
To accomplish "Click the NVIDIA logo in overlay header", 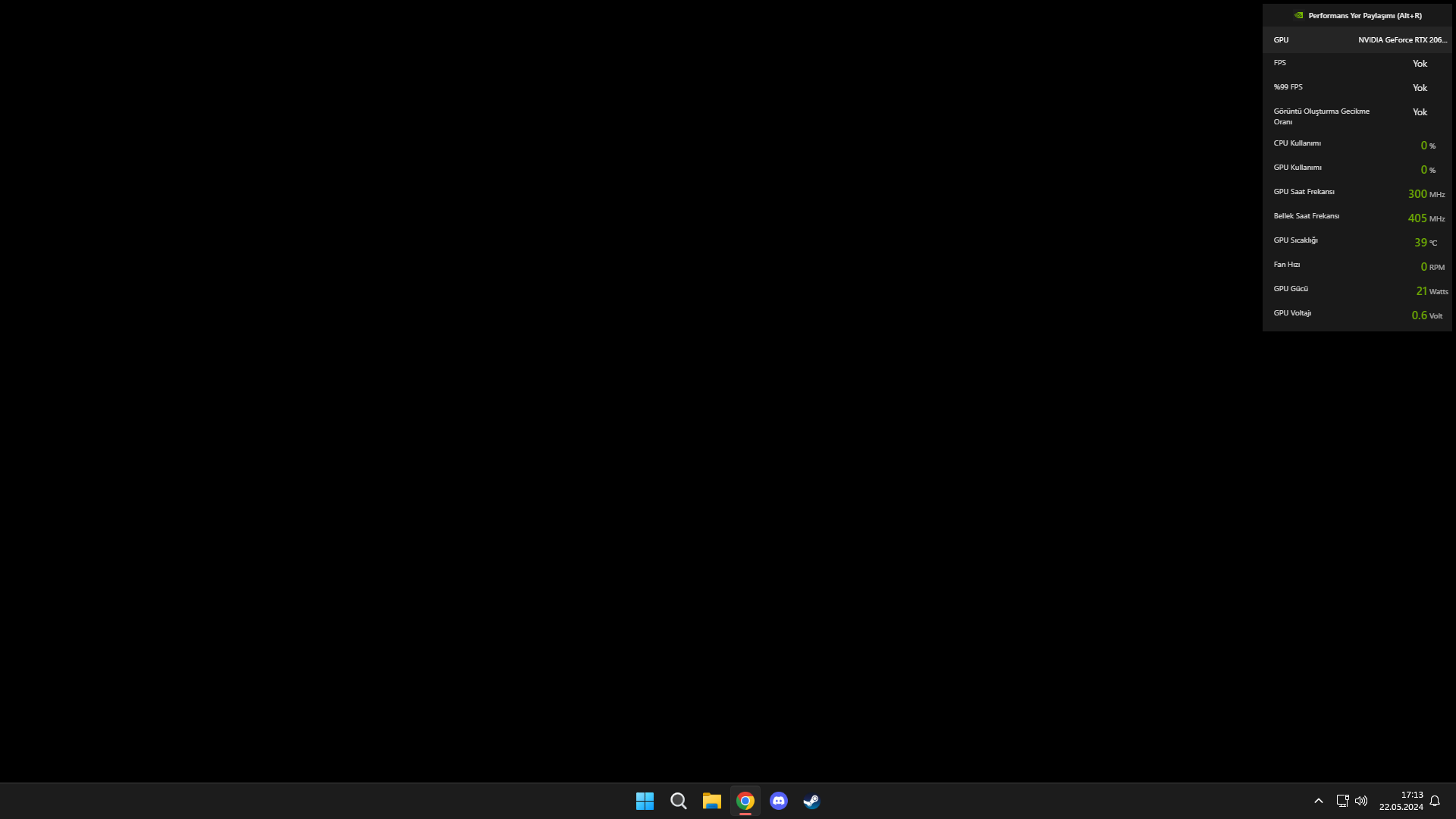I will 1298,15.
